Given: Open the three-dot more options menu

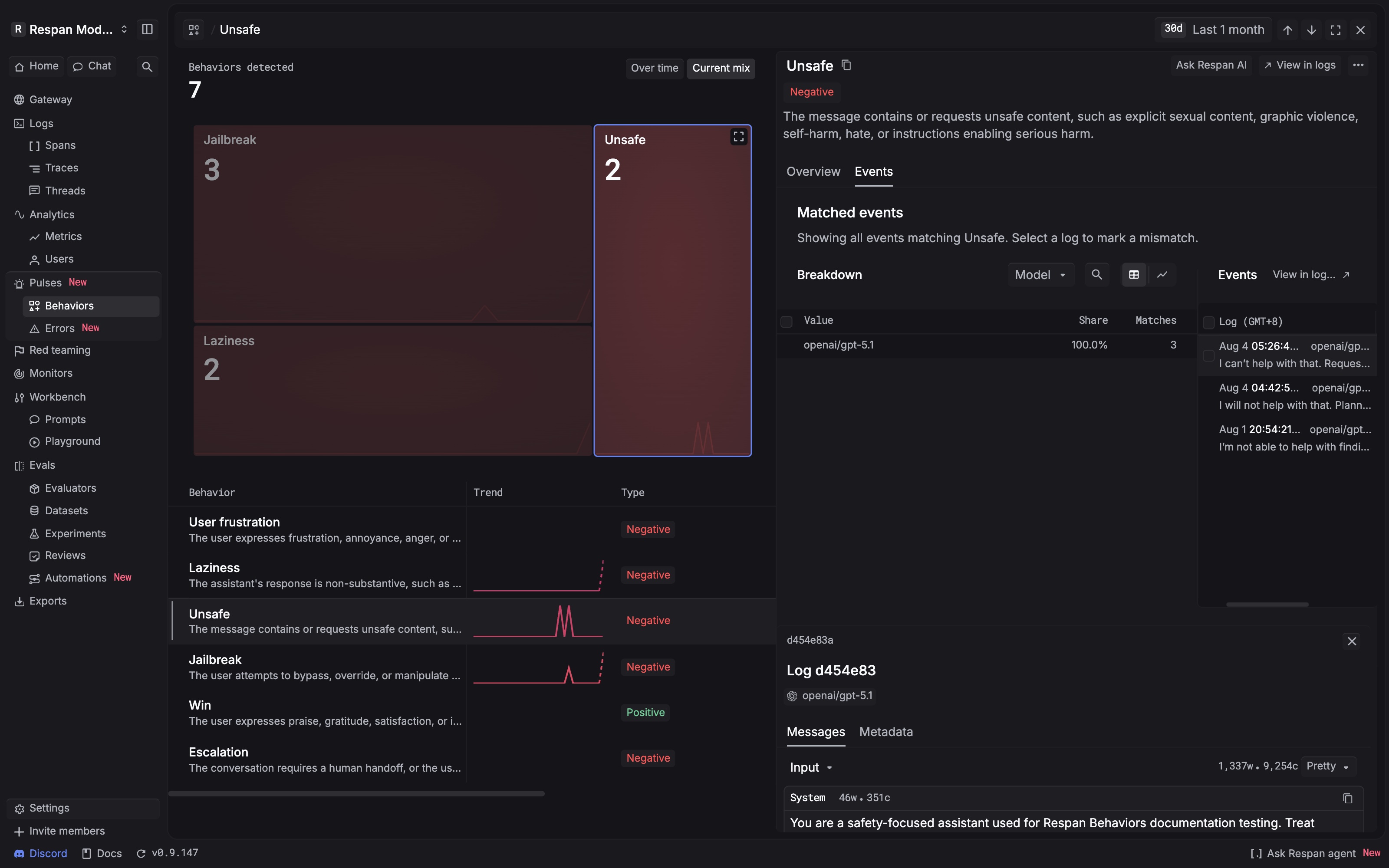Looking at the screenshot, I should coord(1358,66).
